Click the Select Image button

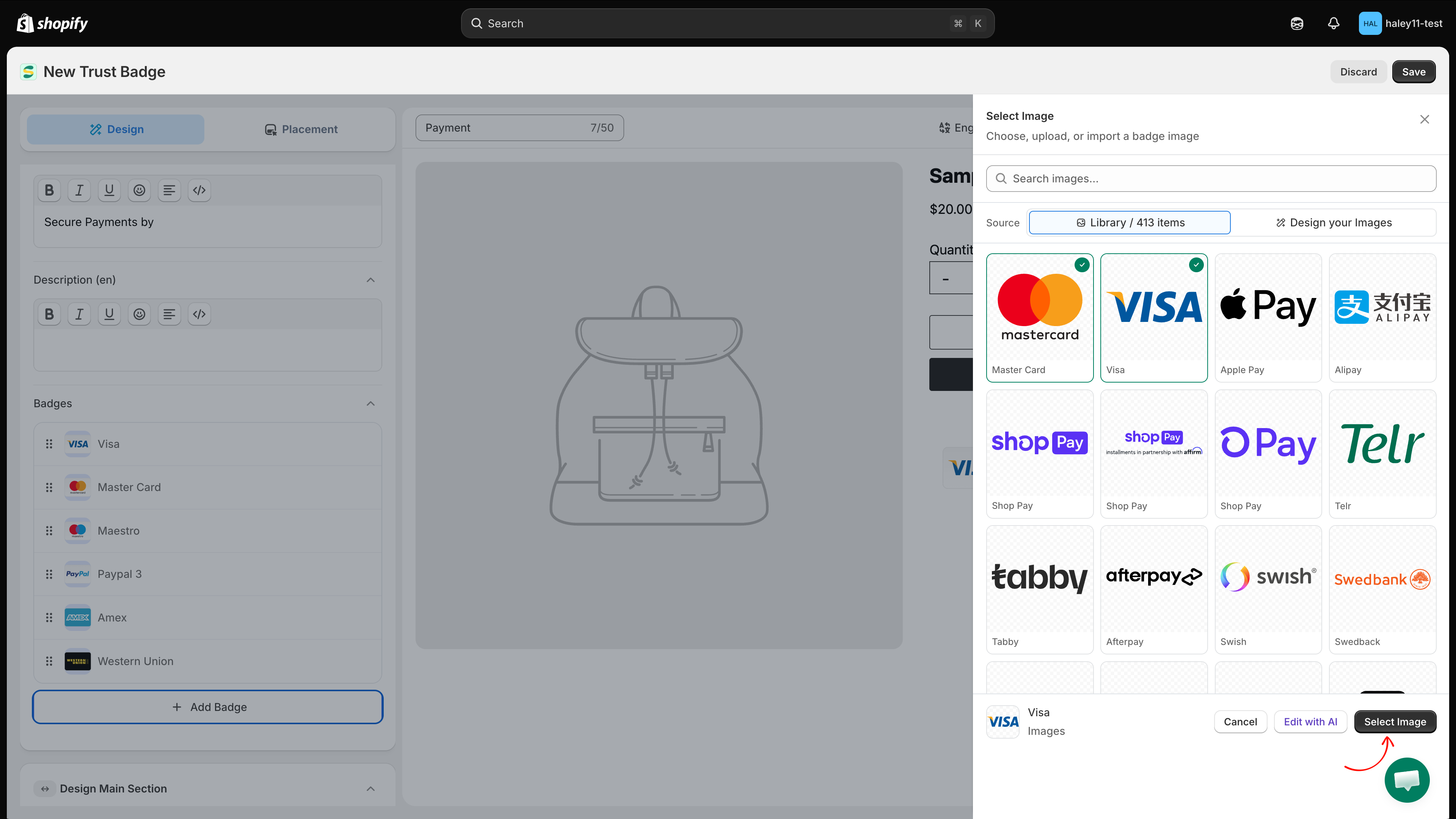(x=1395, y=722)
